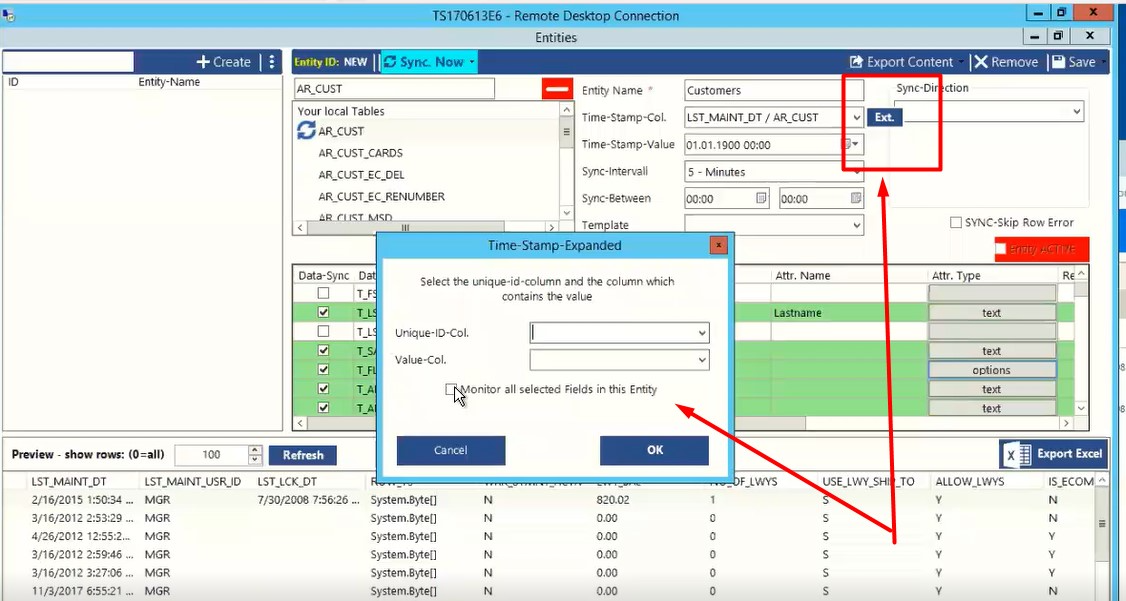Select AR_CUST in local tables list
This screenshot has width=1126, height=601.
tap(341, 131)
